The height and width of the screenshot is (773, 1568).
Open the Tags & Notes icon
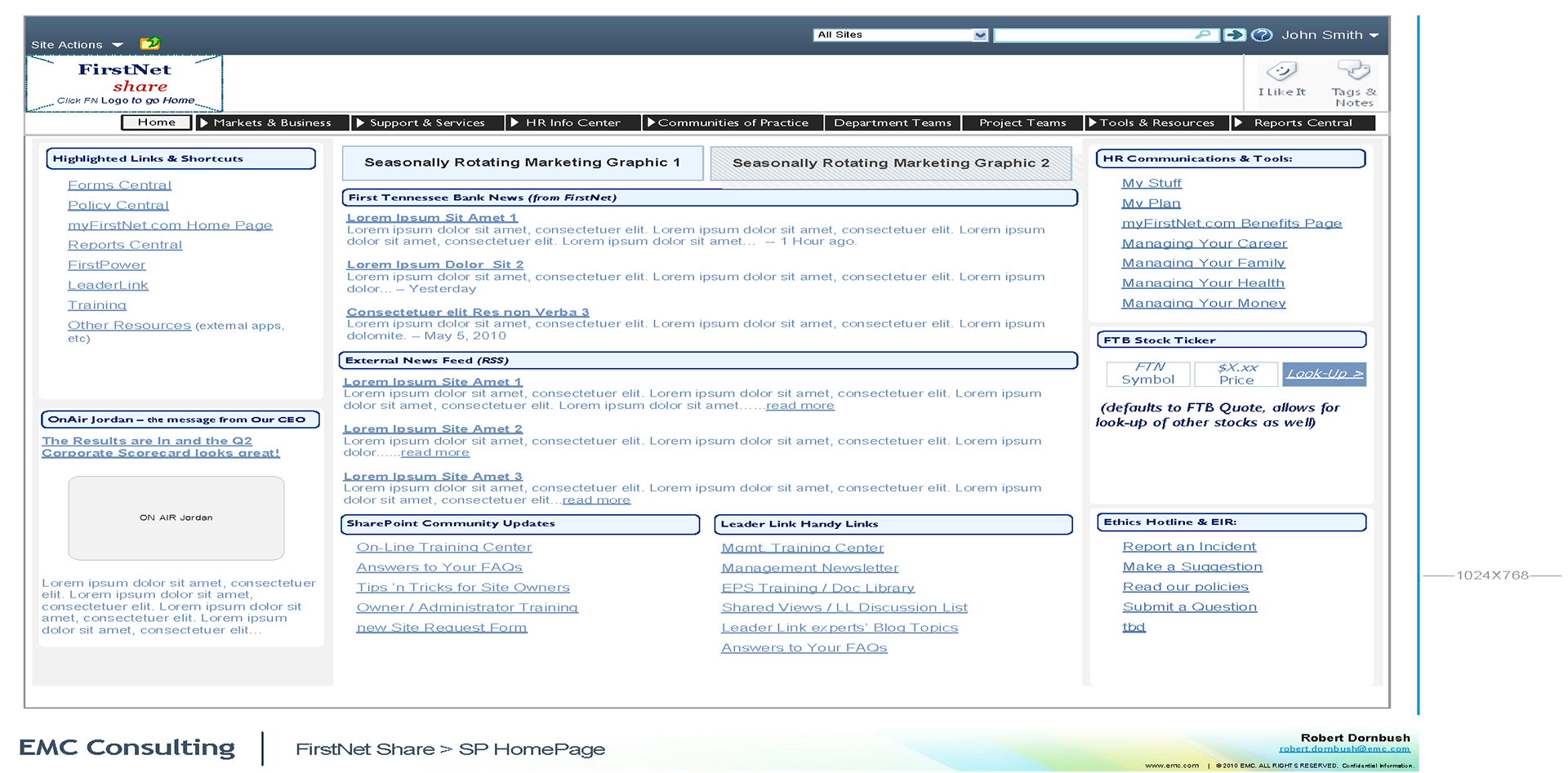[x=1353, y=70]
